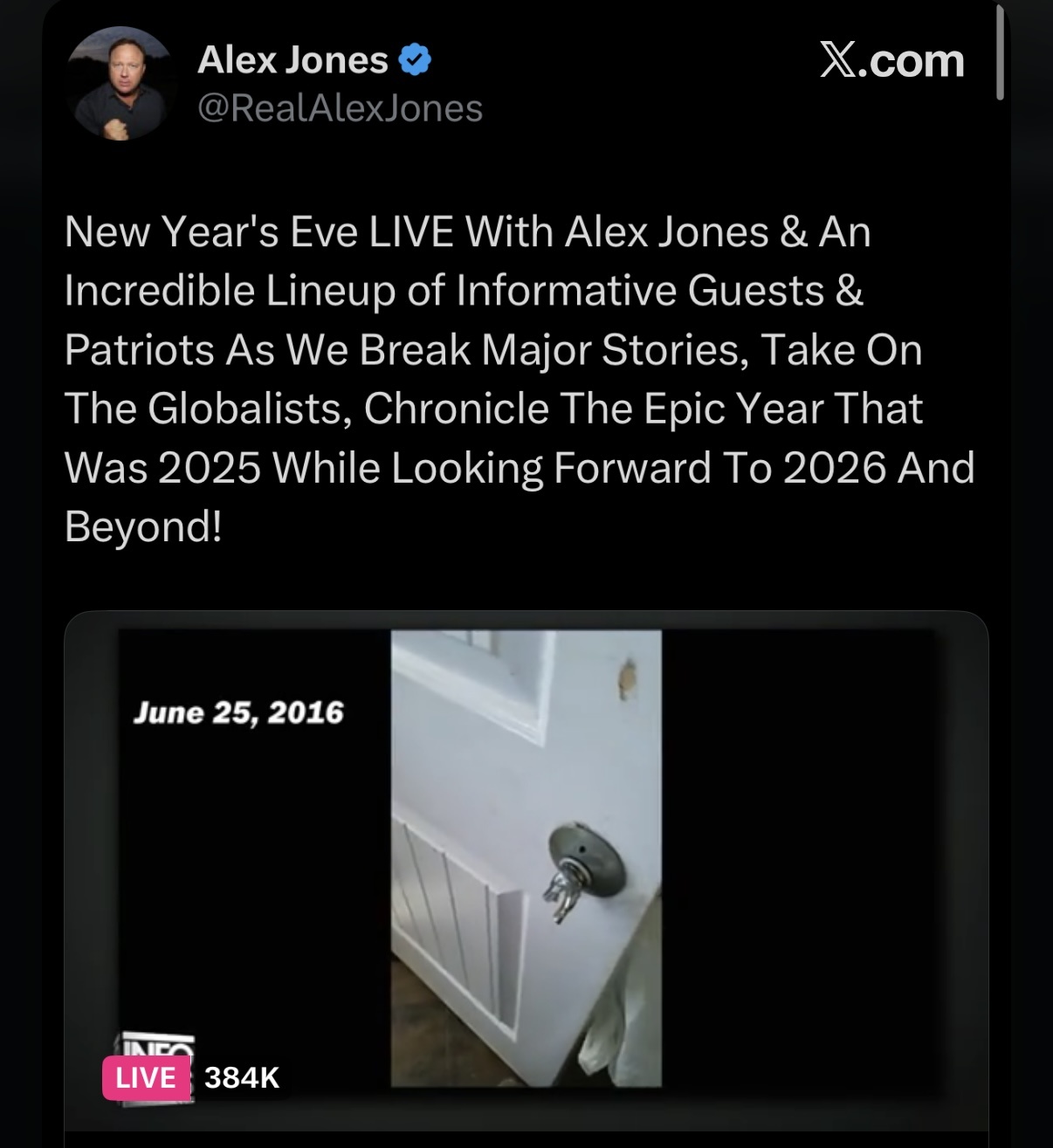
Task: Click the 384K viewer count
Action: 242,1078
